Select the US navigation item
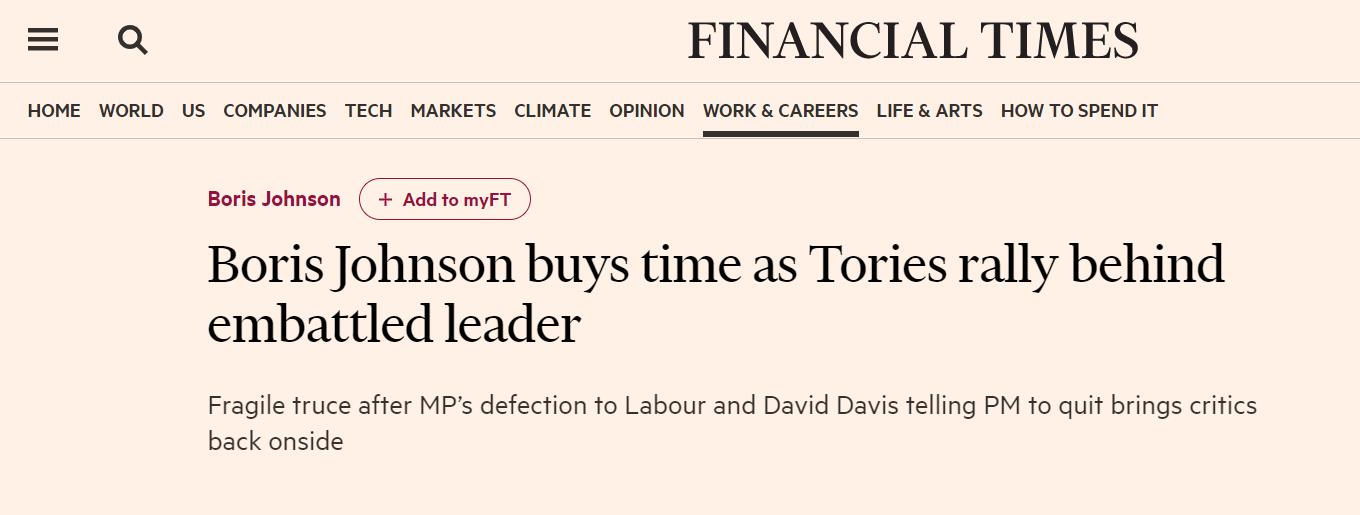This screenshot has height=515, width=1360. click(194, 111)
